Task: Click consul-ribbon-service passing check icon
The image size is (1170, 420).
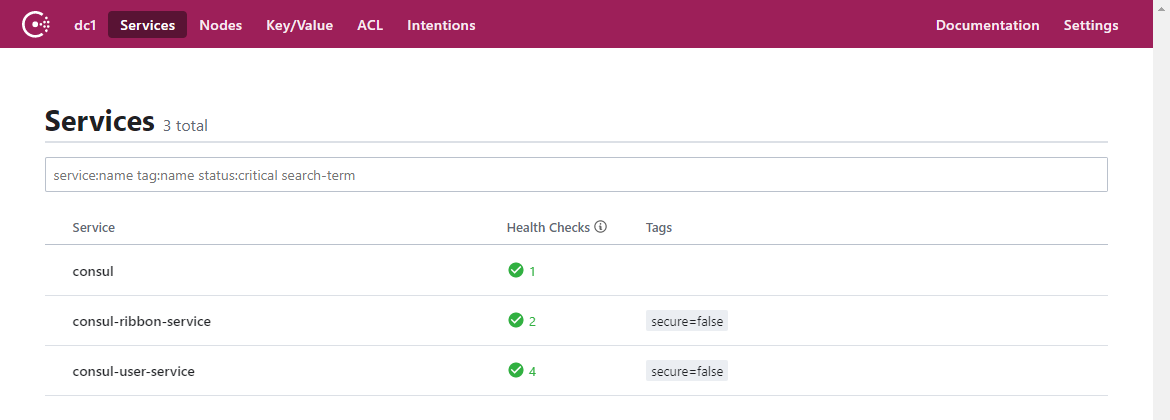Action: (516, 321)
